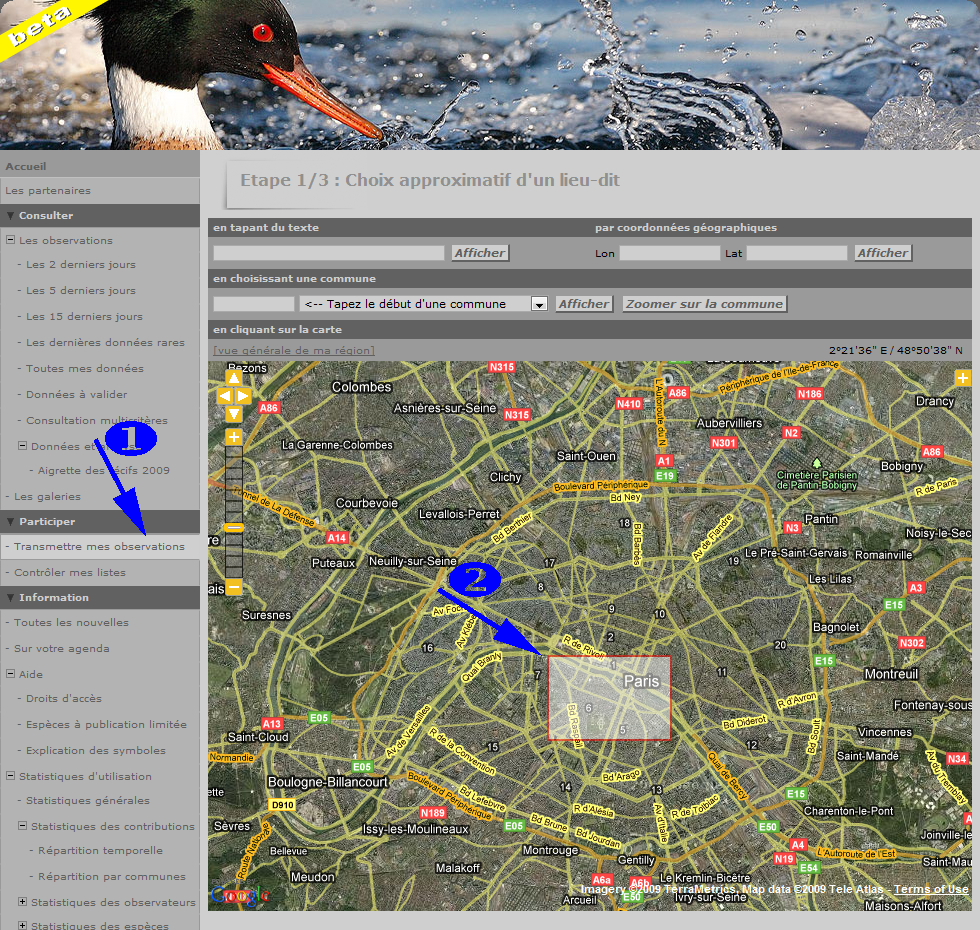Open Terms of Use map link
Screen dimensions: 980x930
pos(931,889)
